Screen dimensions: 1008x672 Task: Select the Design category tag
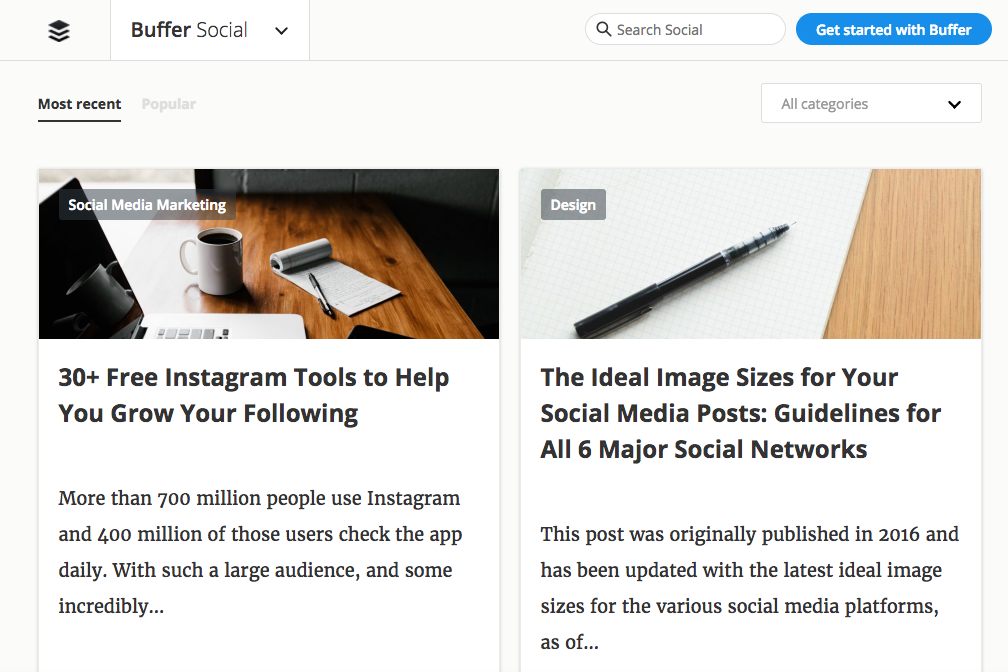tap(573, 205)
